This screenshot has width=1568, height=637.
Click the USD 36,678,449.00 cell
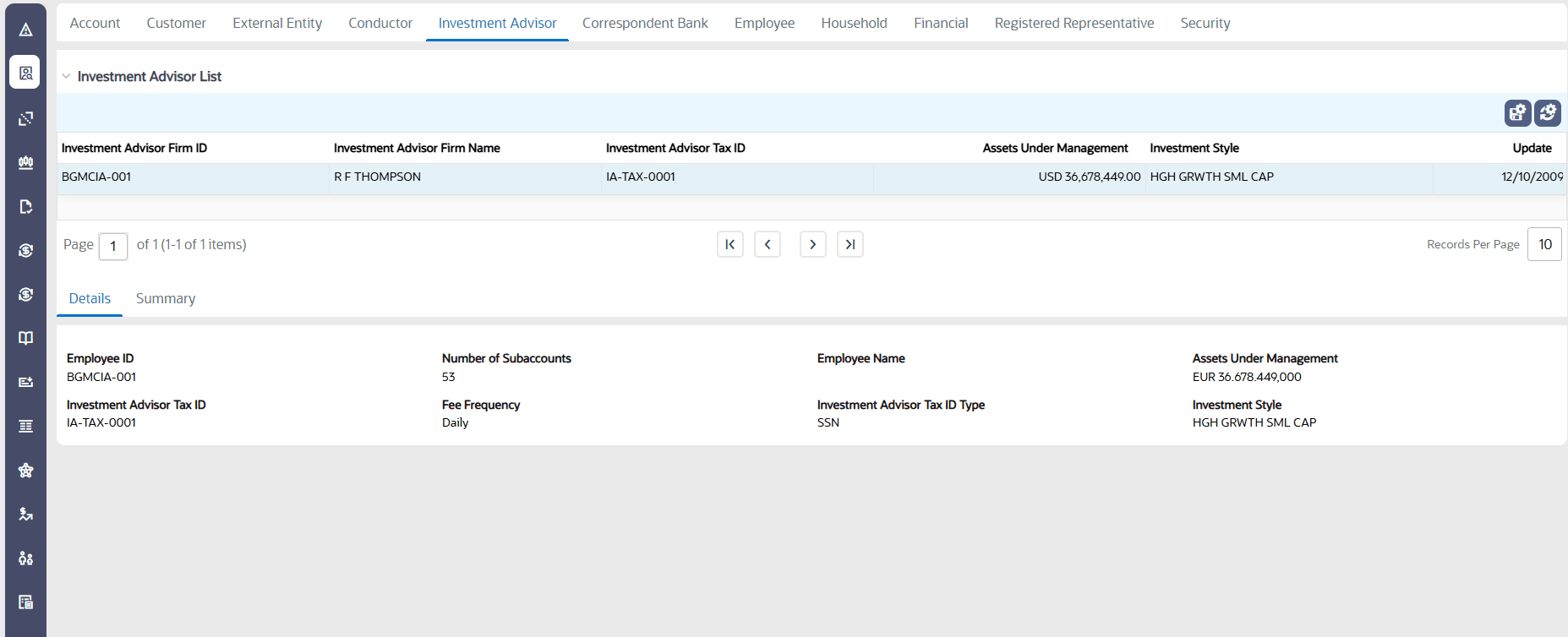click(1009, 177)
